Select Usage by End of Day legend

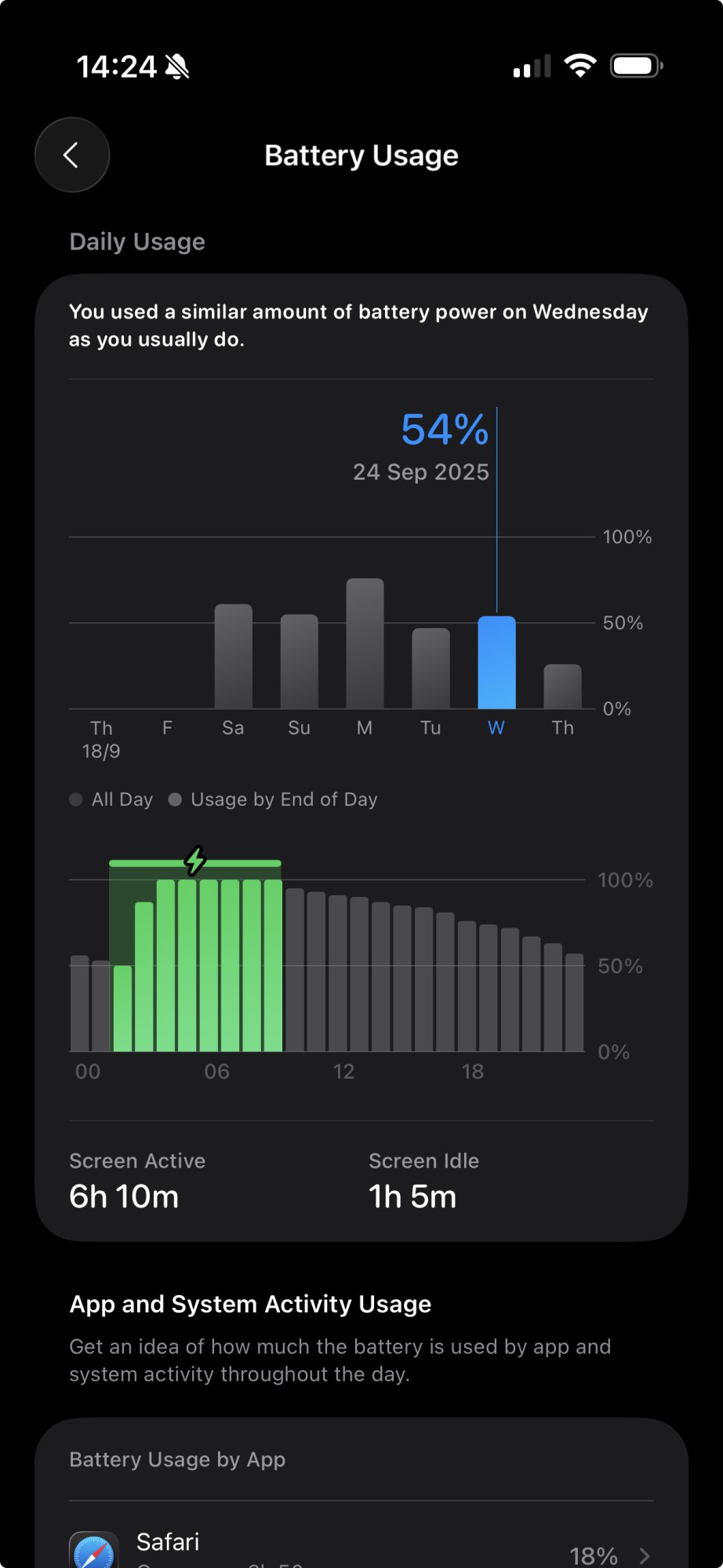[274, 800]
